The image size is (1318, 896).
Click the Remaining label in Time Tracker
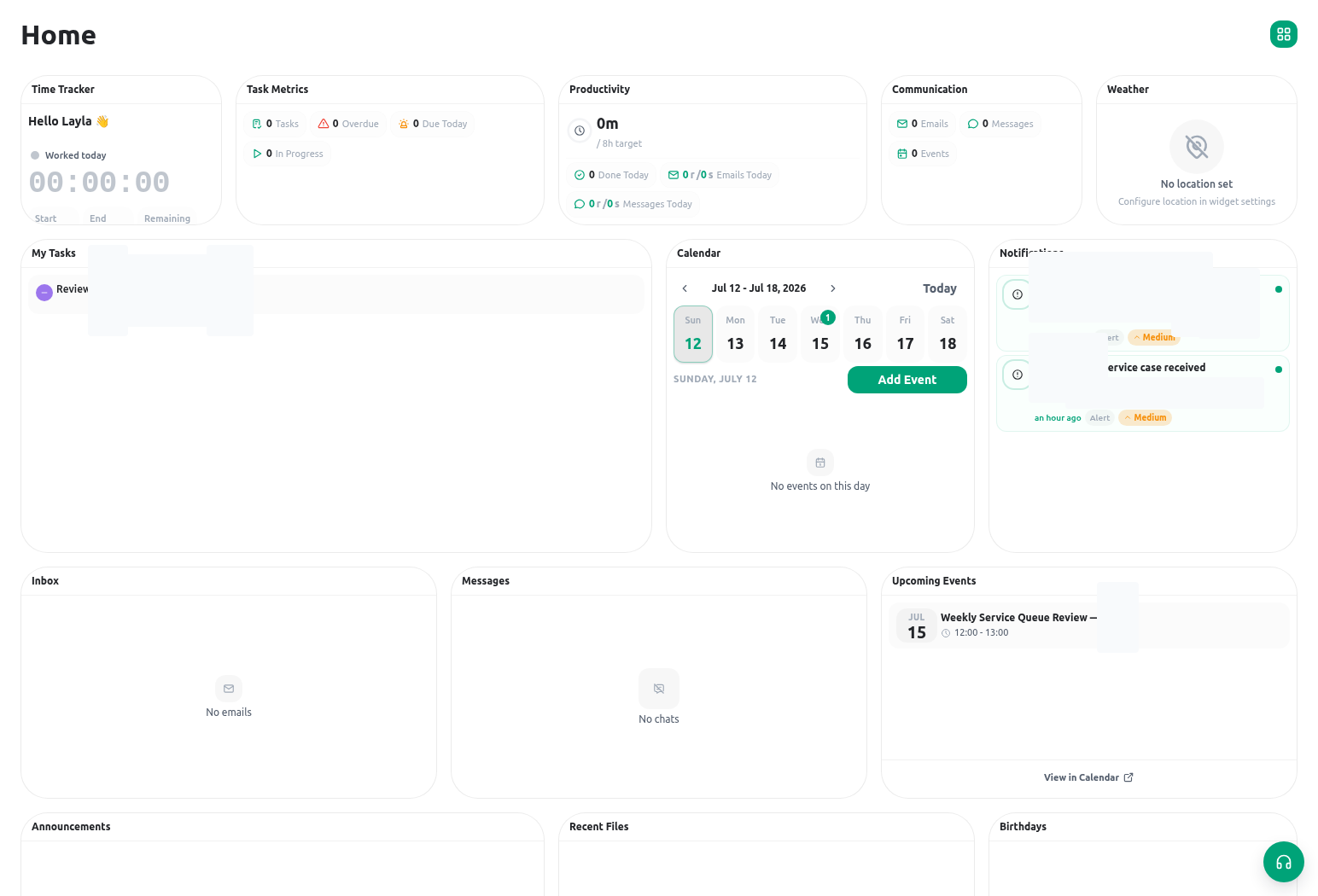coord(167,218)
